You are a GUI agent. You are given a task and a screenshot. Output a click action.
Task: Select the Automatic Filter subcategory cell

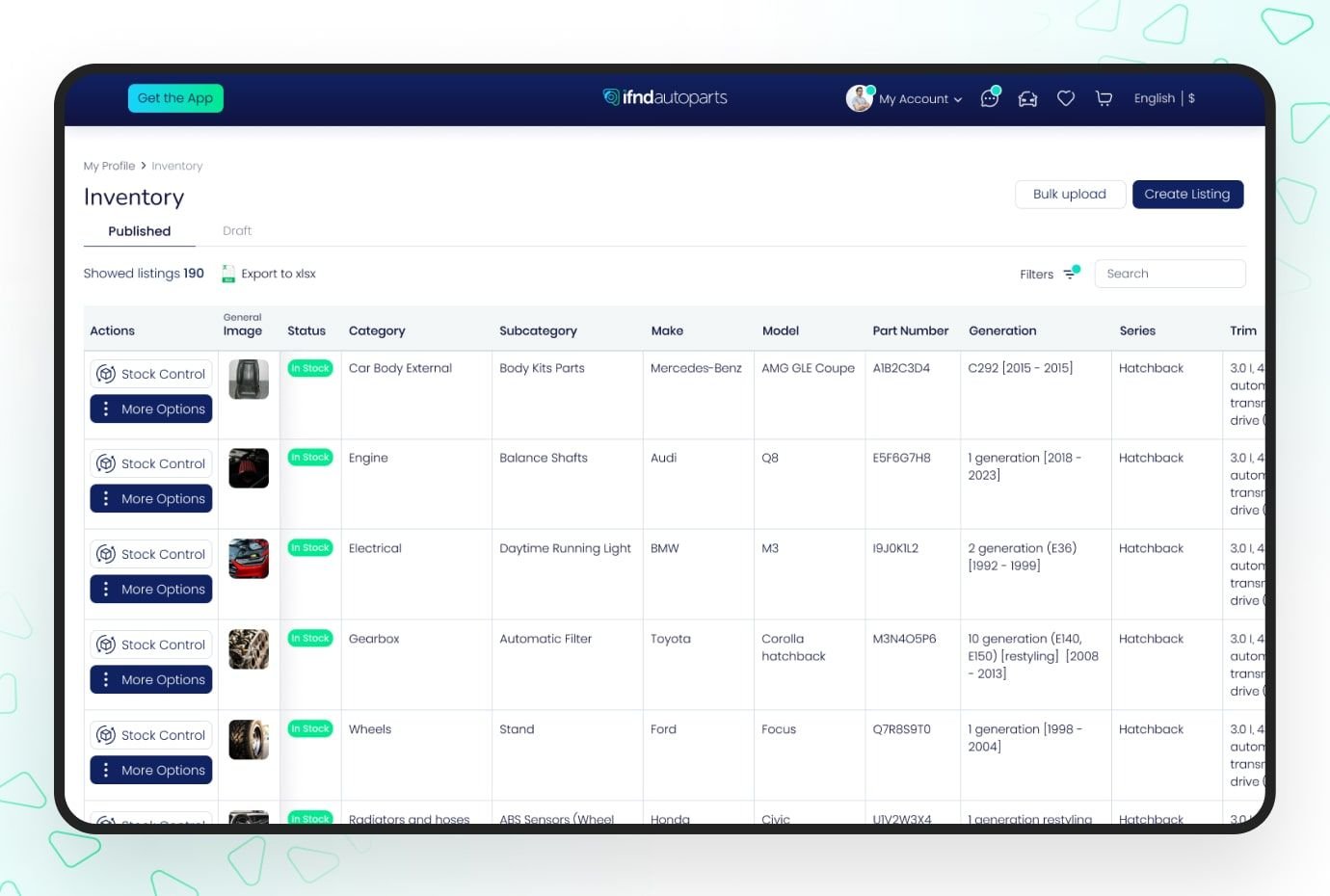545,639
